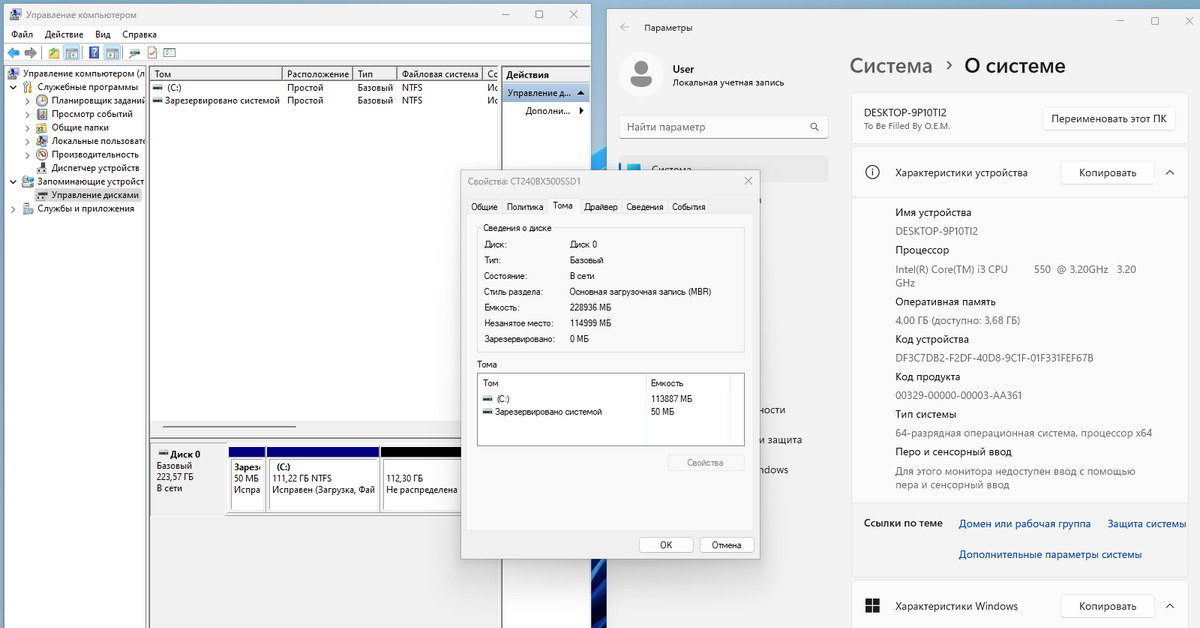Click the checkmark properties toolbar icon

(x=152, y=52)
